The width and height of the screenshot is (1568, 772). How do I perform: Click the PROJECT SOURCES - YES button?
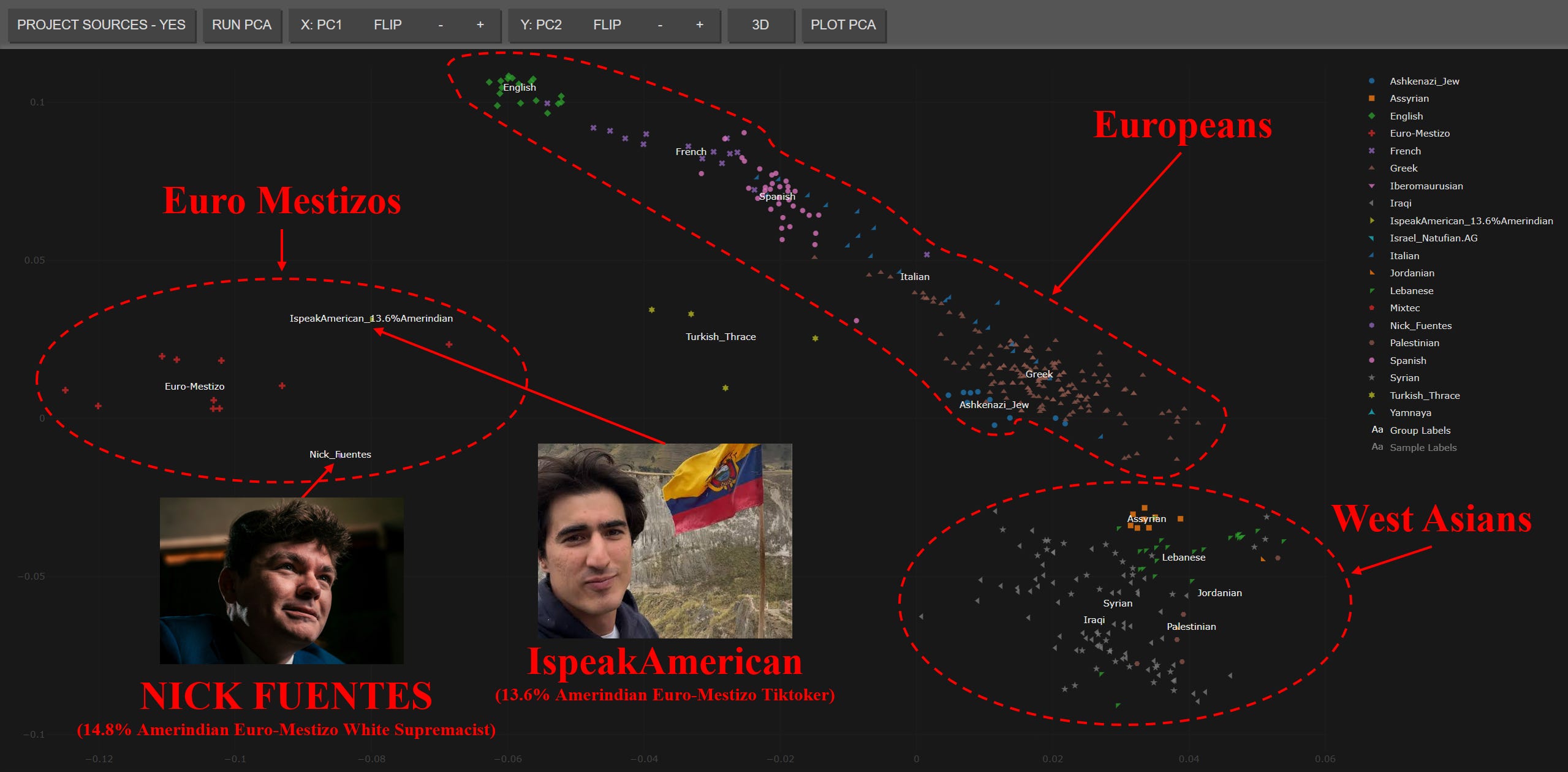pos(101,25)
